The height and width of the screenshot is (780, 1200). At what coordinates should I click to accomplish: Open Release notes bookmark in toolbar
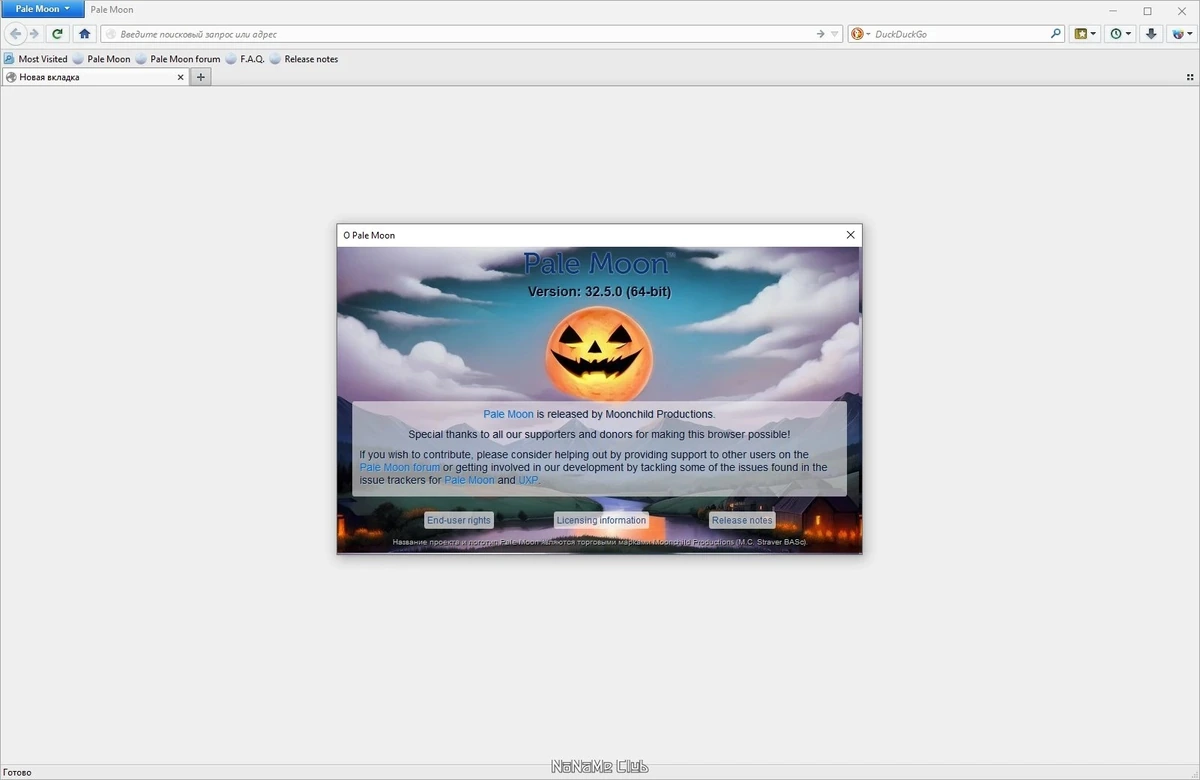(x=304, y=59)
